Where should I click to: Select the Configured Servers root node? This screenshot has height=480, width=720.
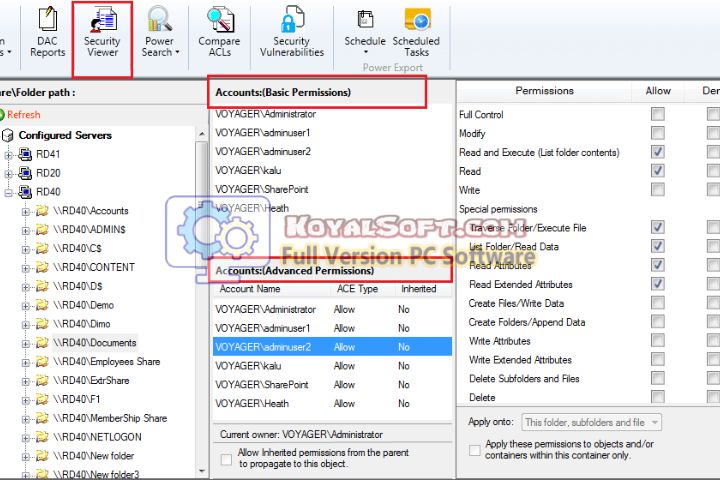(x=65, y=135)
